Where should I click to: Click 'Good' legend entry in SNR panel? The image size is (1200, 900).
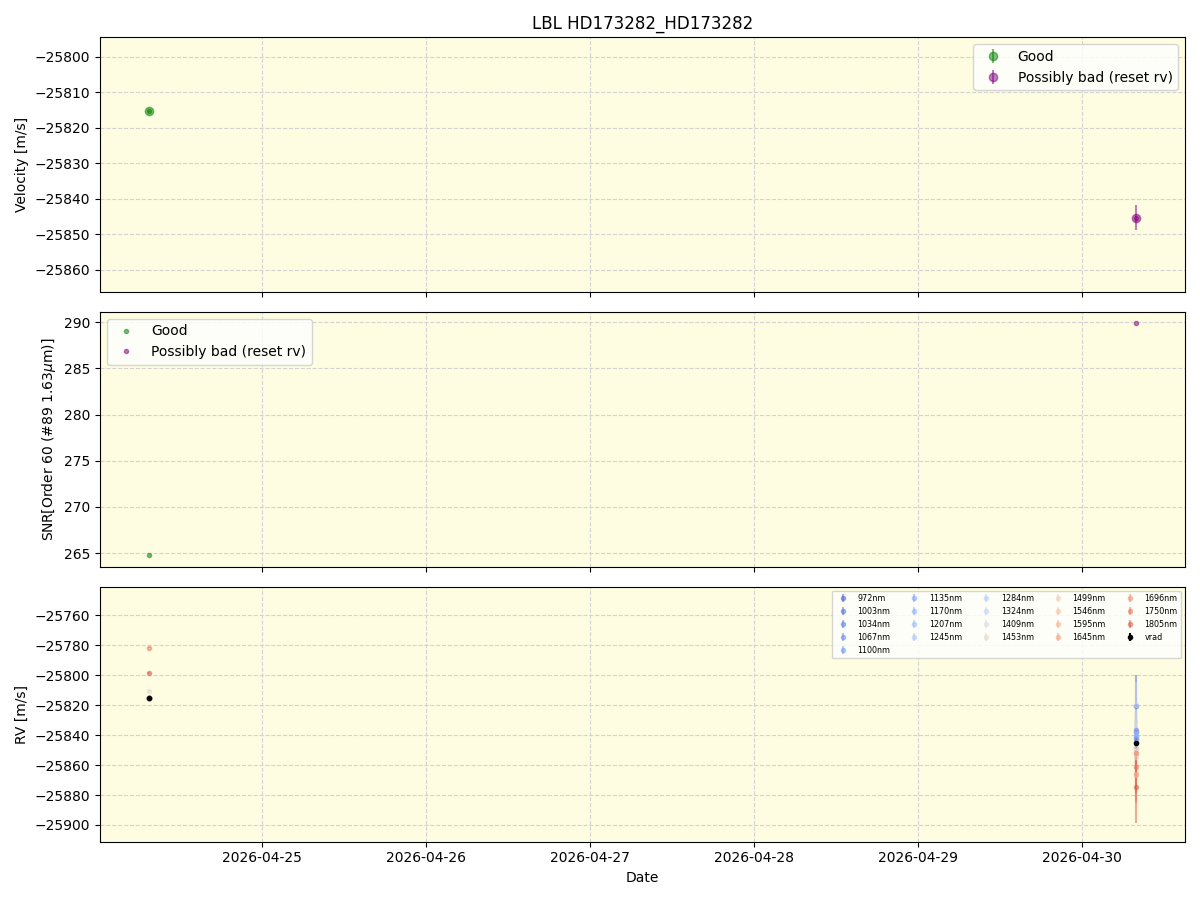169,331
